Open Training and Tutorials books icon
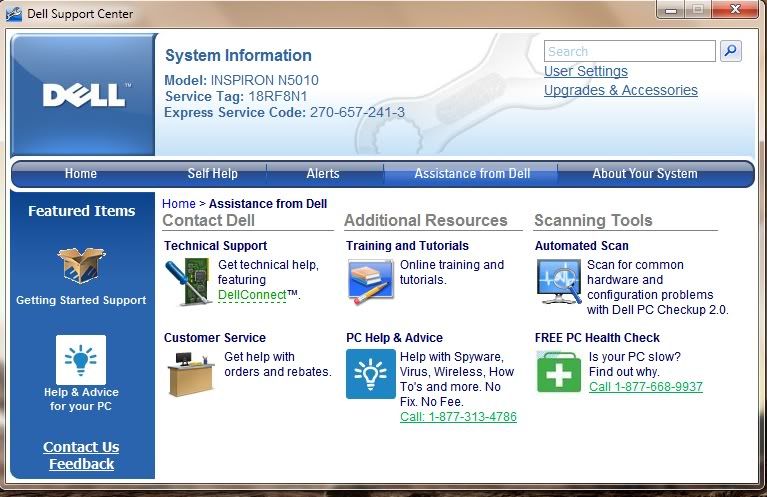 [x=370, y=281]
